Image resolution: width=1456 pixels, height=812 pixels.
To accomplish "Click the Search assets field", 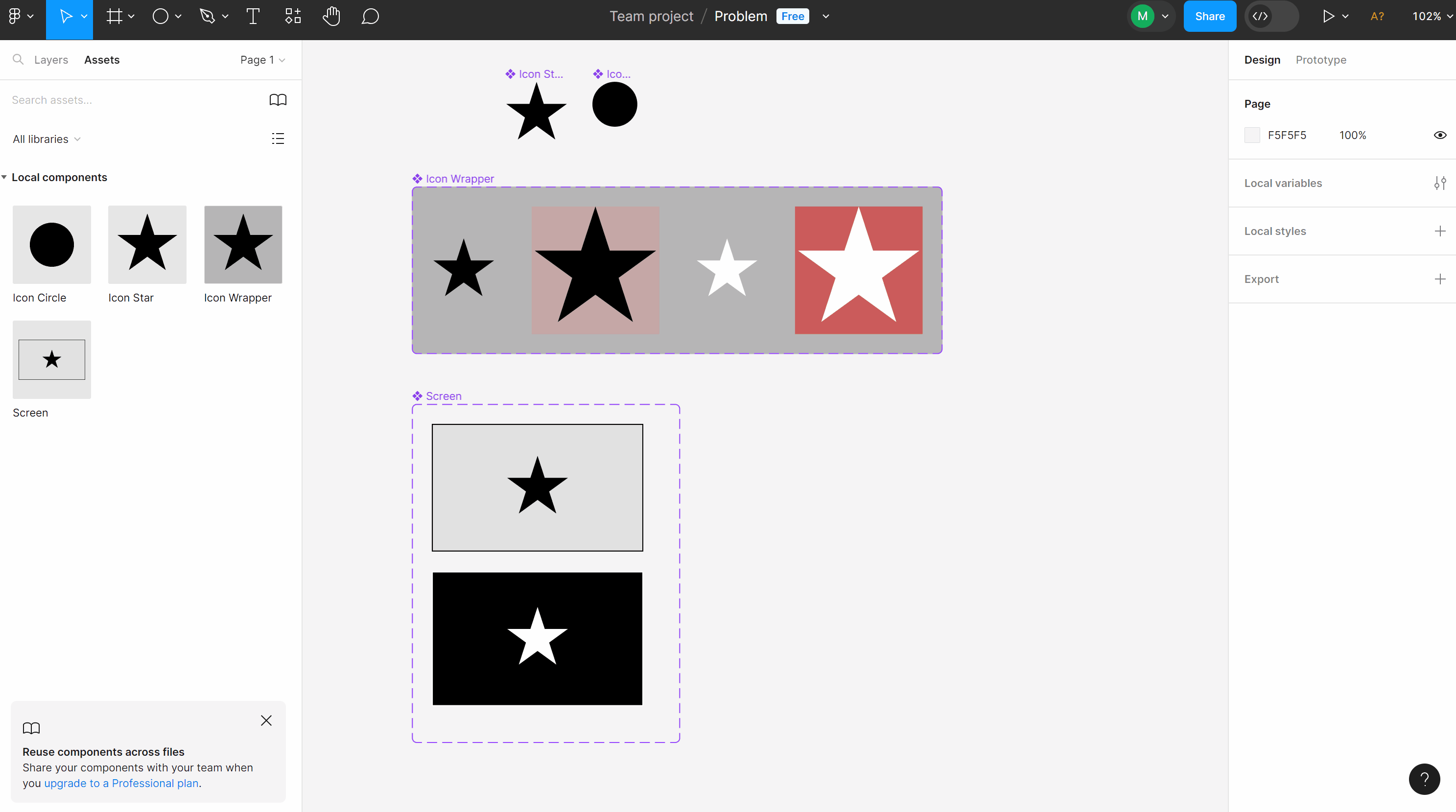I will 136,100.
